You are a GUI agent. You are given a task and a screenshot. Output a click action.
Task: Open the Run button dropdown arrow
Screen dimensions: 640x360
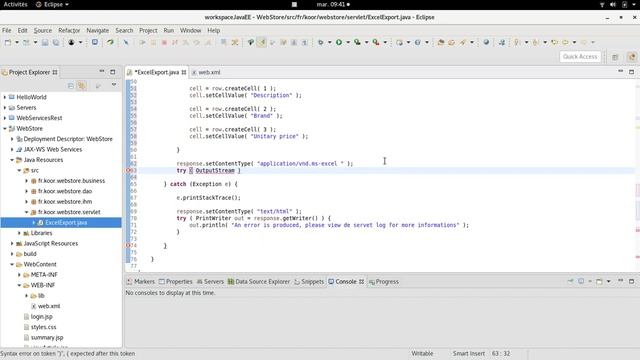348,42
